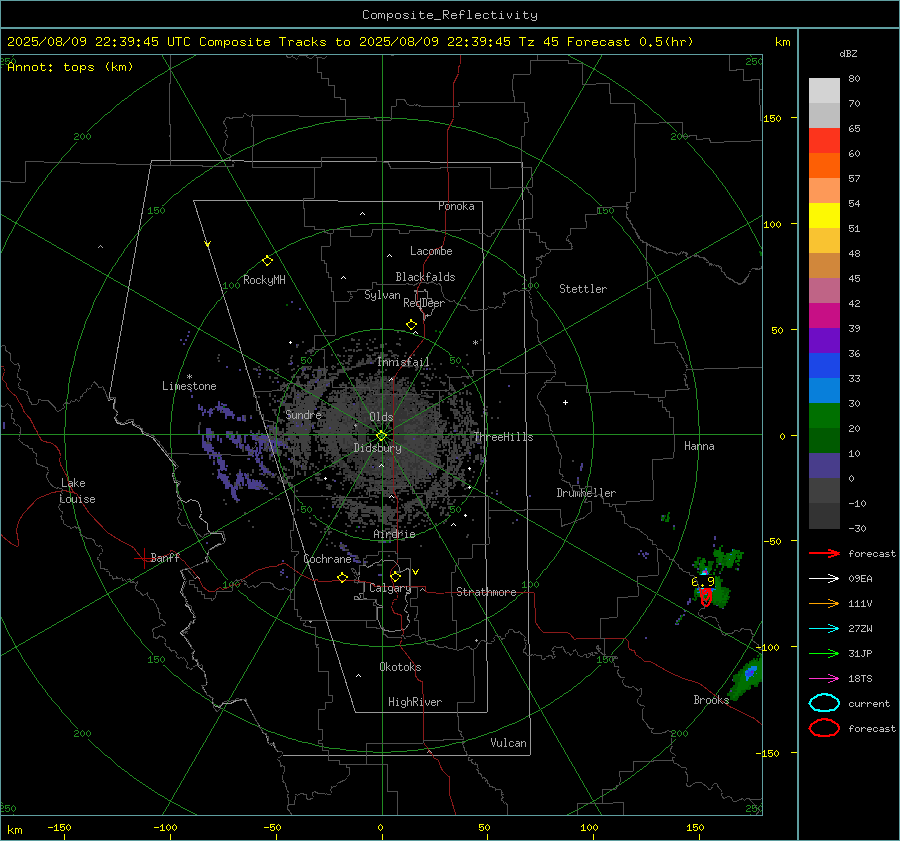Click the Ponoka city label
This screenshot has width=900, height=841.
456,206
